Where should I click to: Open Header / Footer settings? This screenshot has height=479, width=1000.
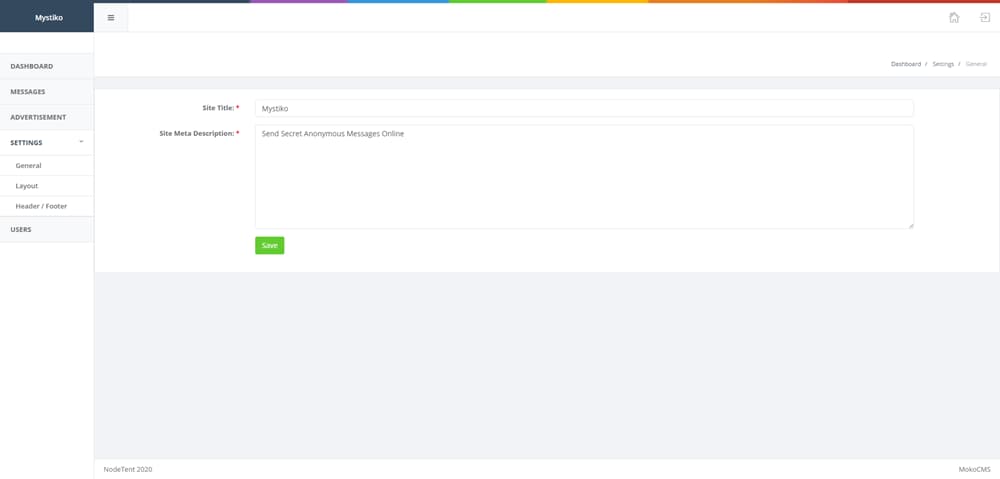(x=41, y=206)
